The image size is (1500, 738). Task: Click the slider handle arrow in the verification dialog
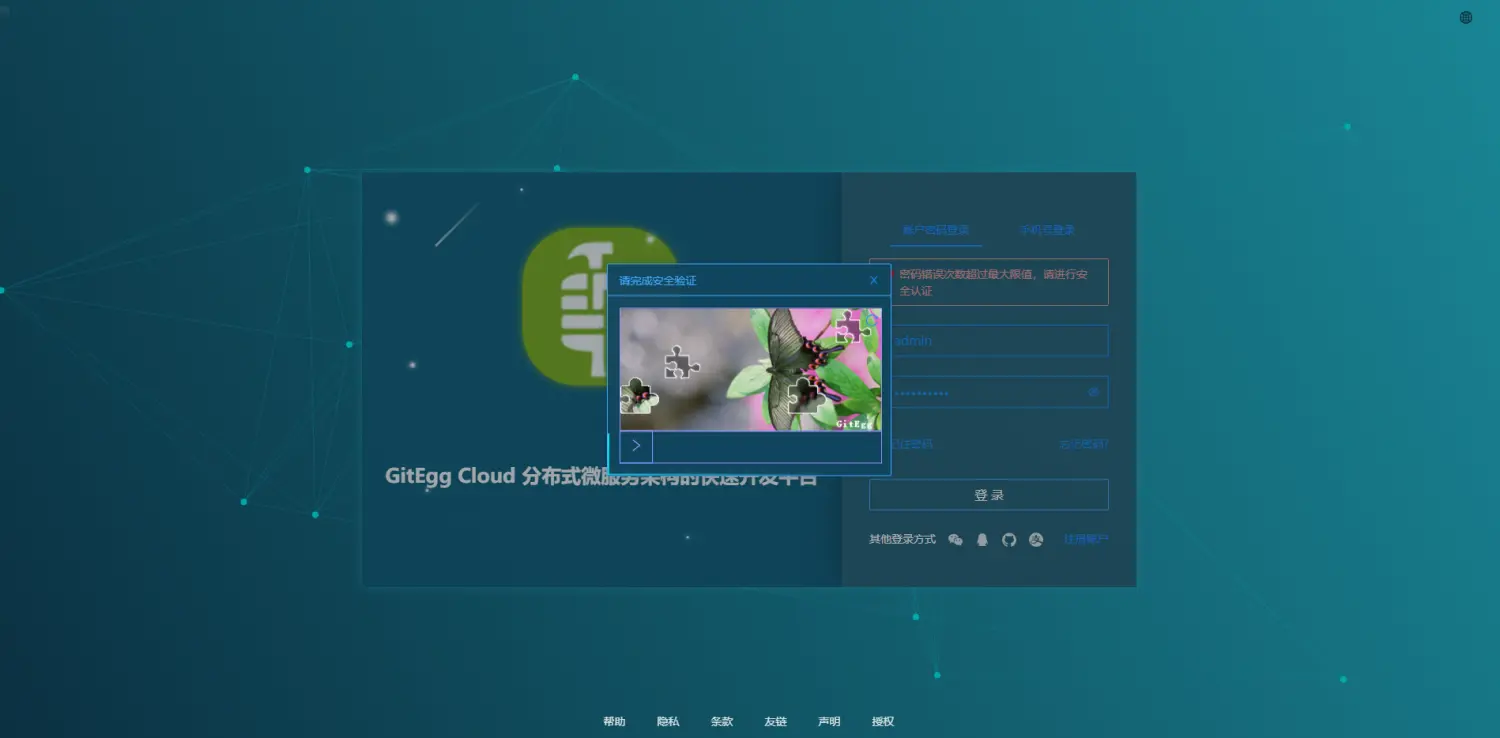tap(636, 447)
